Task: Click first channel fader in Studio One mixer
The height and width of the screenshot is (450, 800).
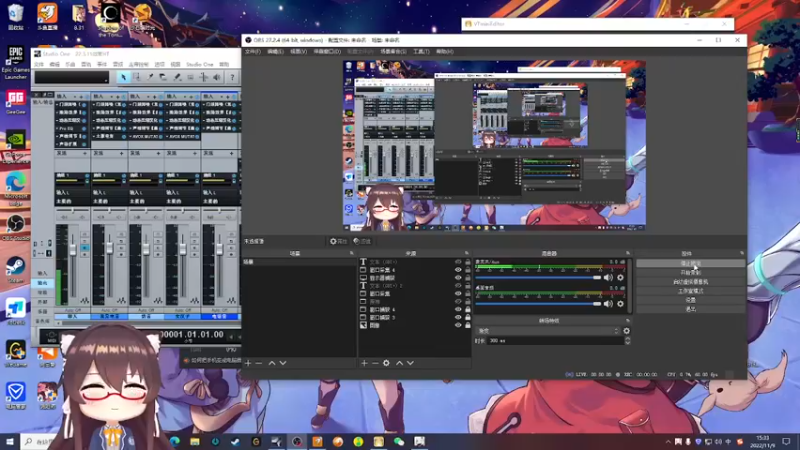Action: pos(73,249)
